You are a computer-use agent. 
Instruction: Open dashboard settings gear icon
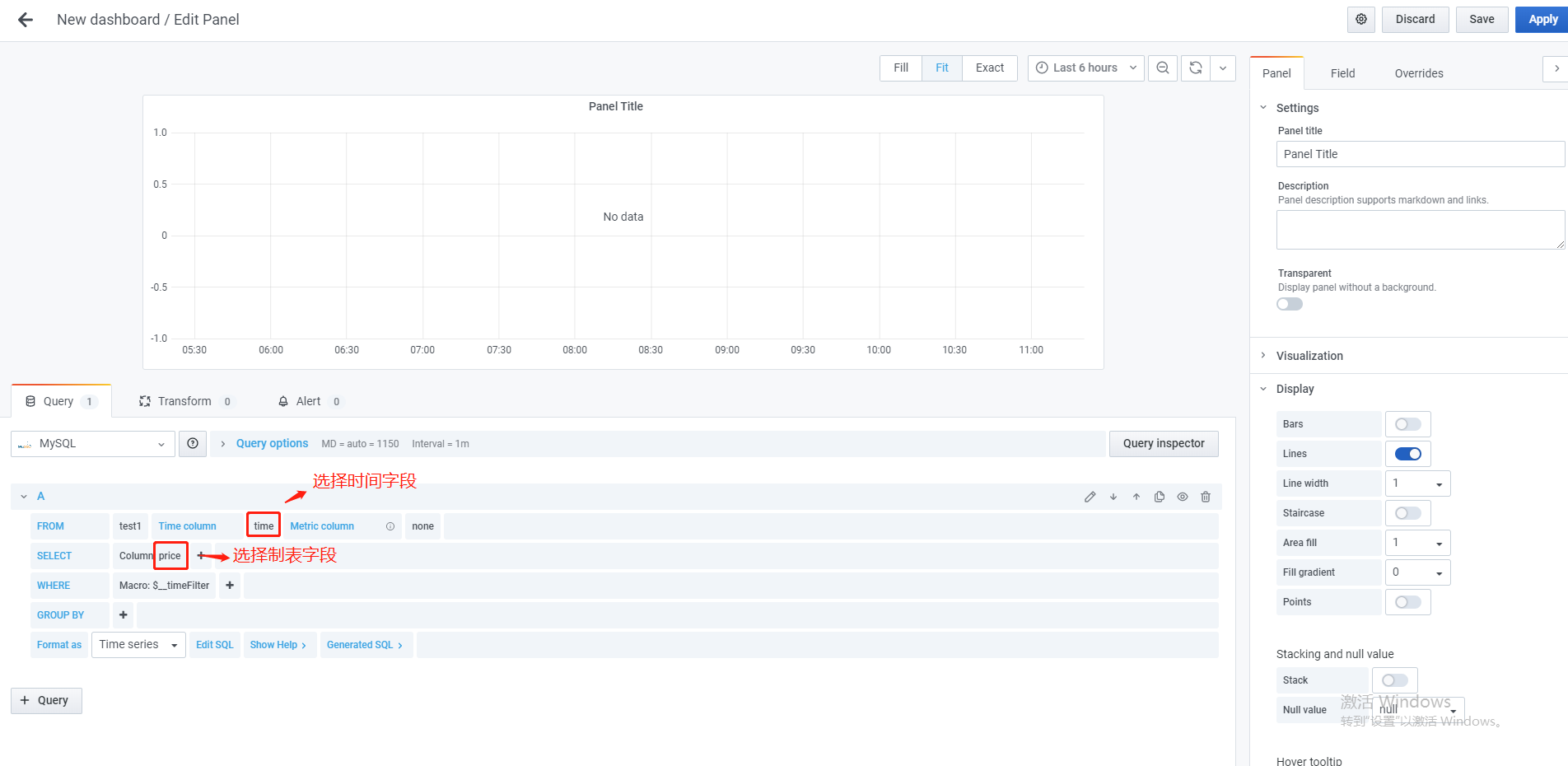[1361, 20]
